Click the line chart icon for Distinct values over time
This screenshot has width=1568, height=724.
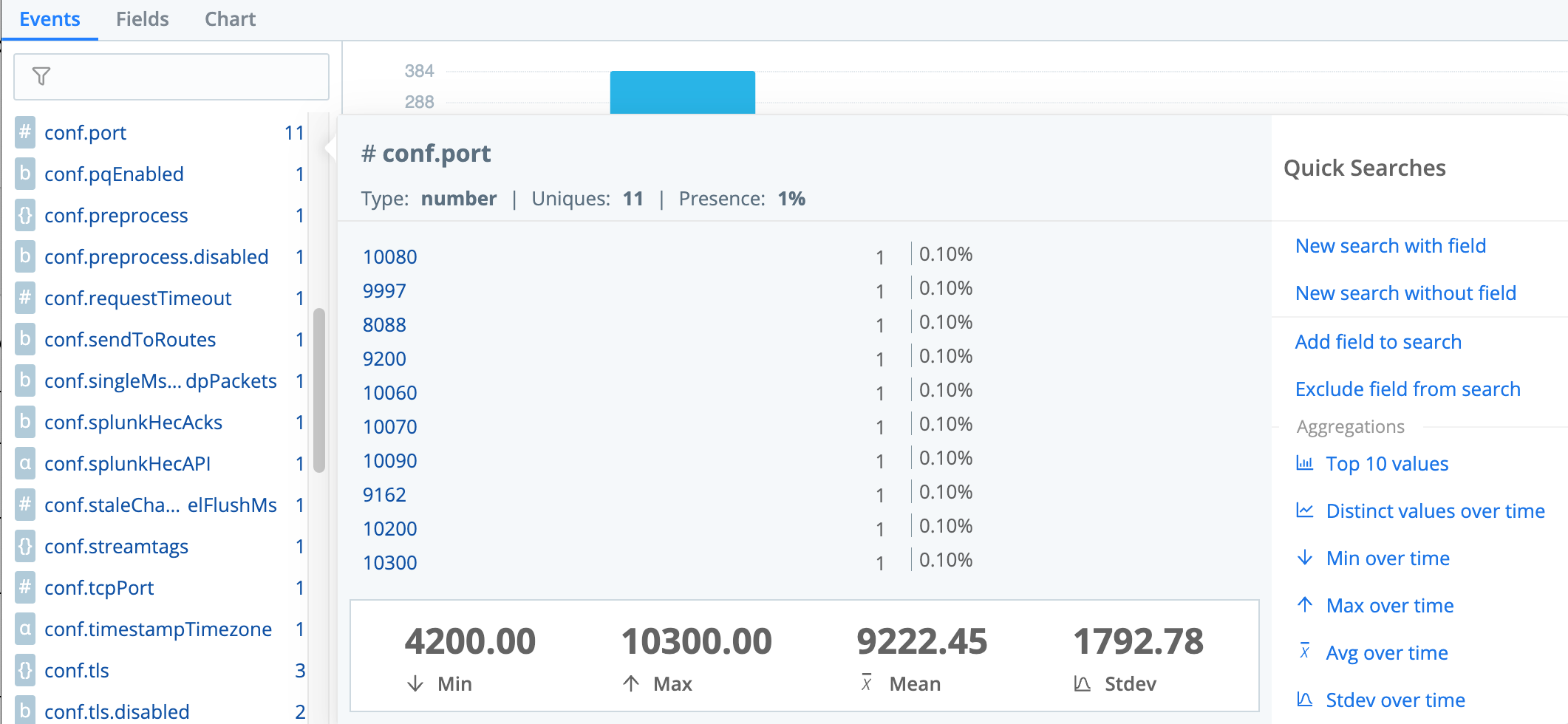1306,510
